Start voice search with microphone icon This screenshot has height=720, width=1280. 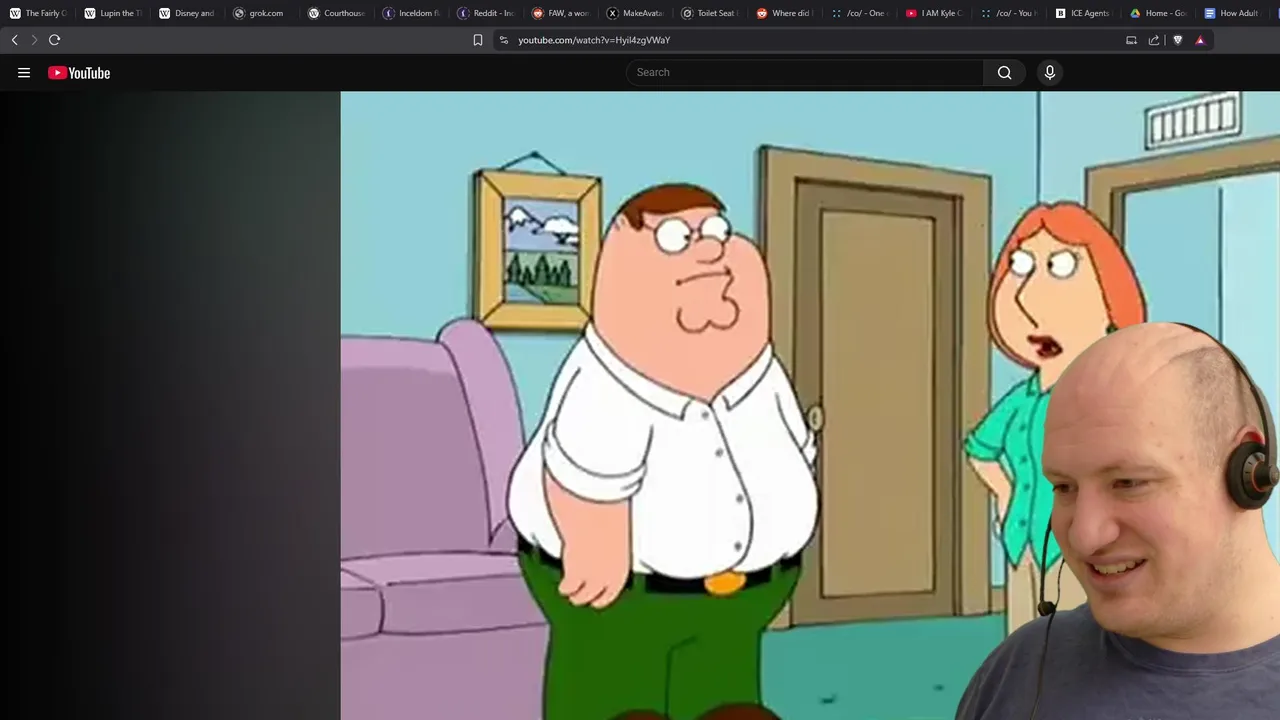coord(1049,72)
